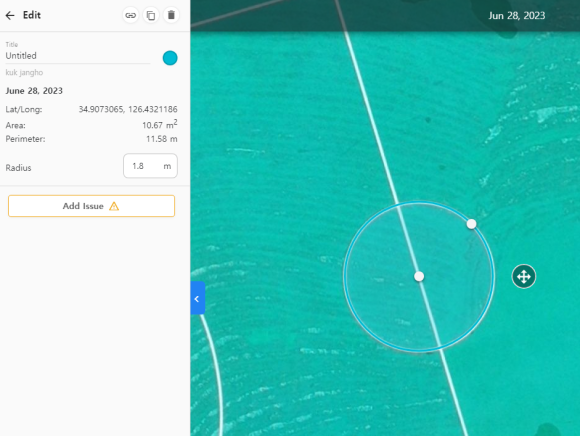This screenshot has width=580, height=436.
Task: Edit the Untitled title field
Action: [78, 56]
